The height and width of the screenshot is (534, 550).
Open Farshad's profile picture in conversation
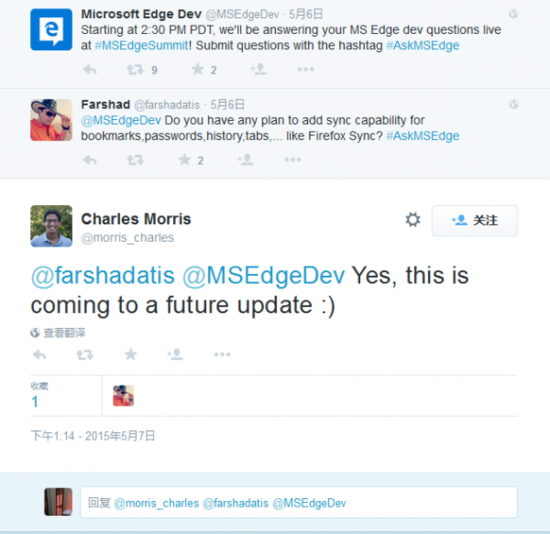click(51, 120)
